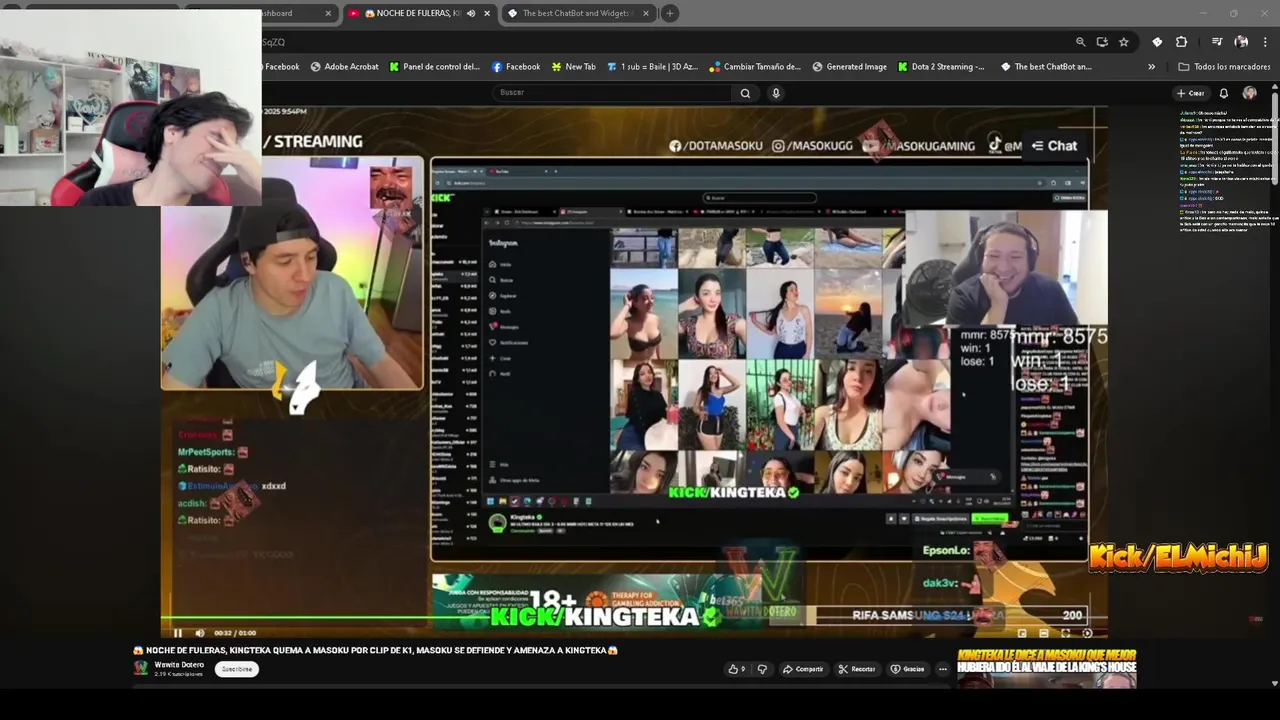Open the Compartir share option
The image size is (1280, 720).
(x=804, y=669)
